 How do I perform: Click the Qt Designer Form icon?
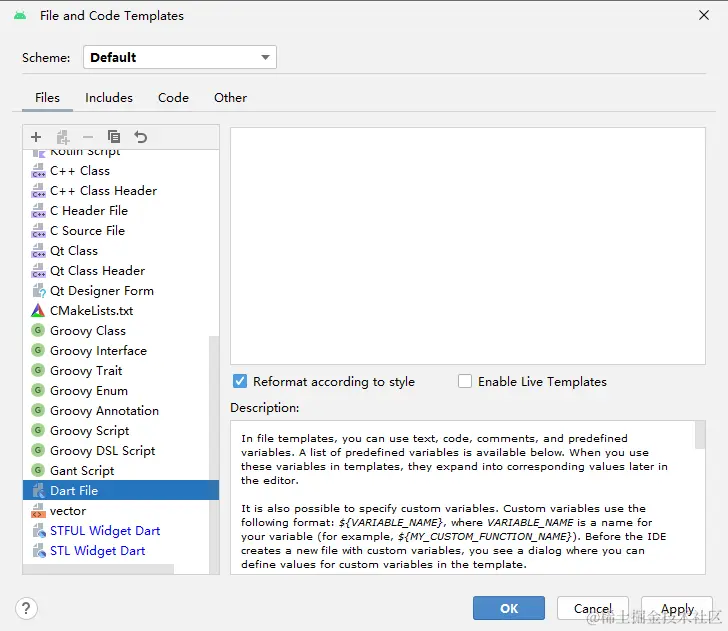pyautogui.click(x=38, y=291)
